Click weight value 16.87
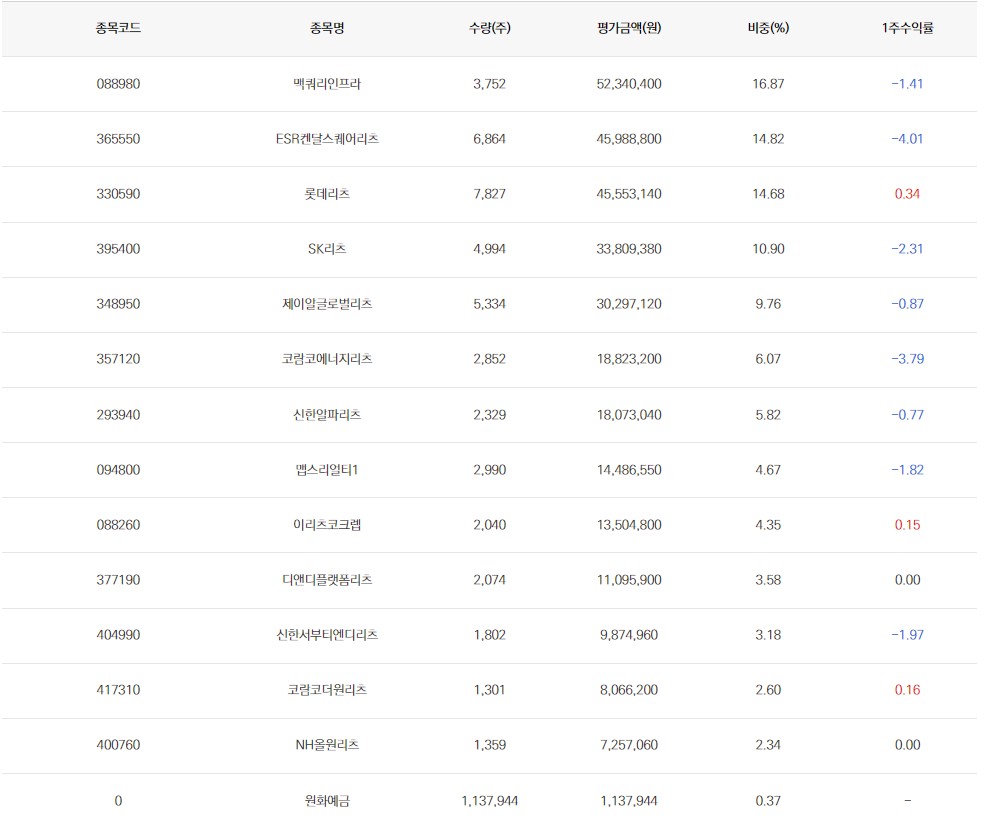 point(768,84)
